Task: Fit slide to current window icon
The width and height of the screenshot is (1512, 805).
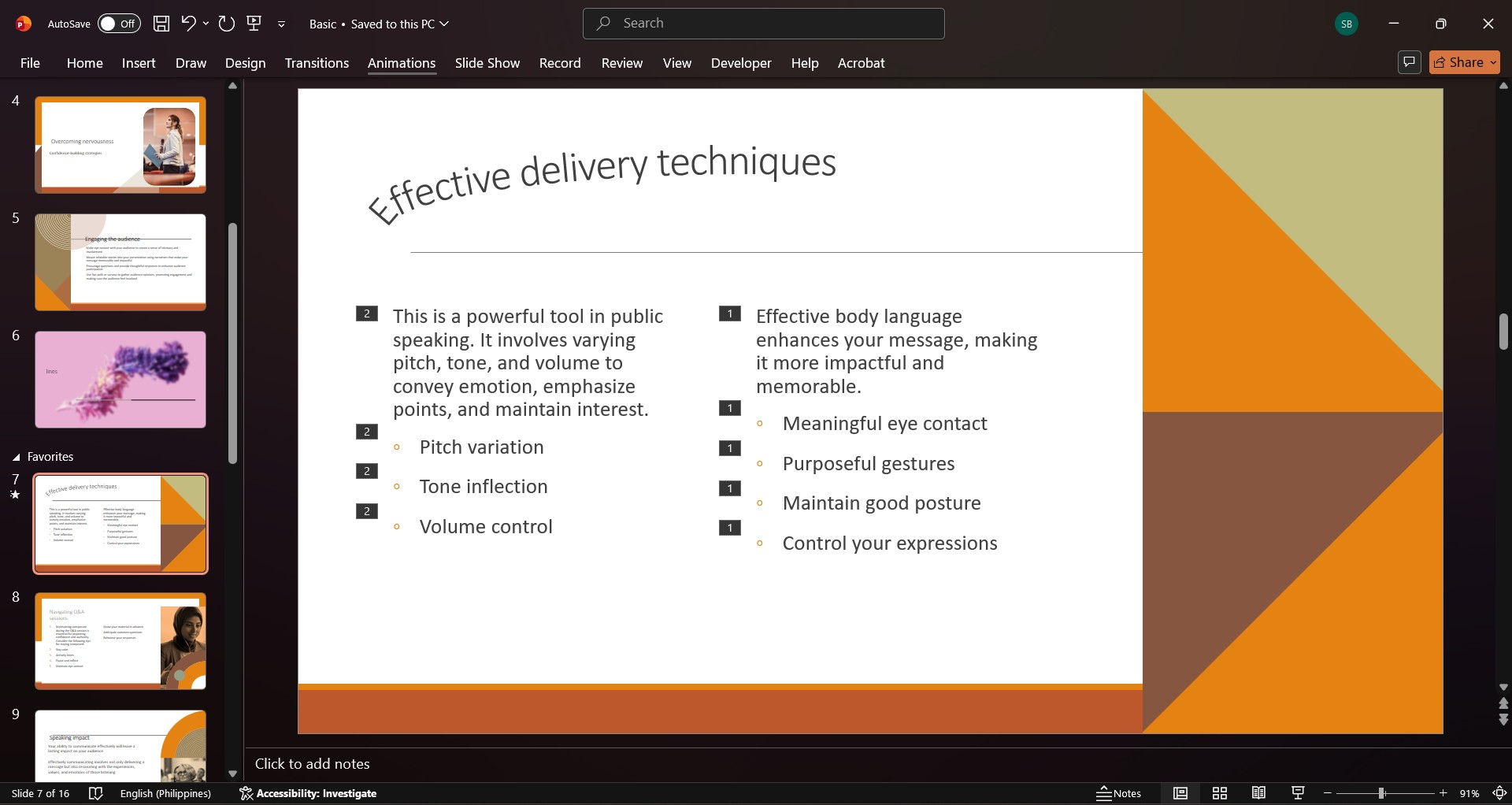Action: [1500, 793]
